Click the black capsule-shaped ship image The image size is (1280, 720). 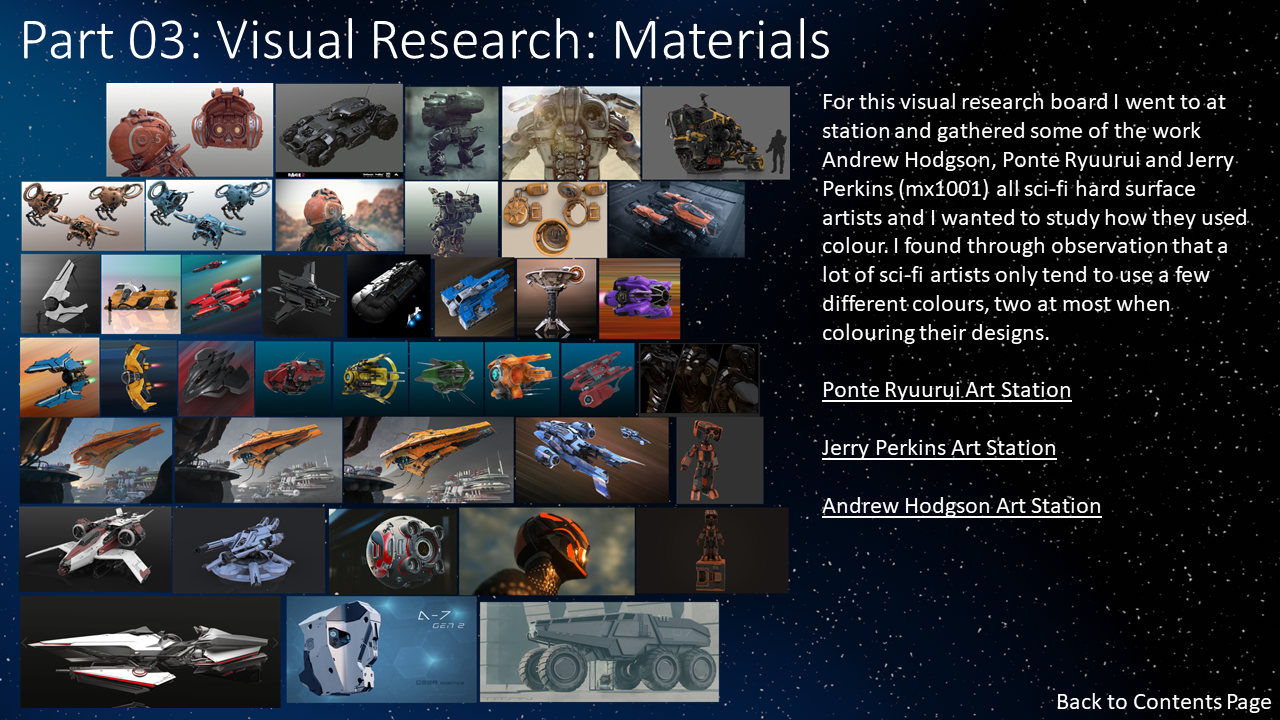coord(389,295)
